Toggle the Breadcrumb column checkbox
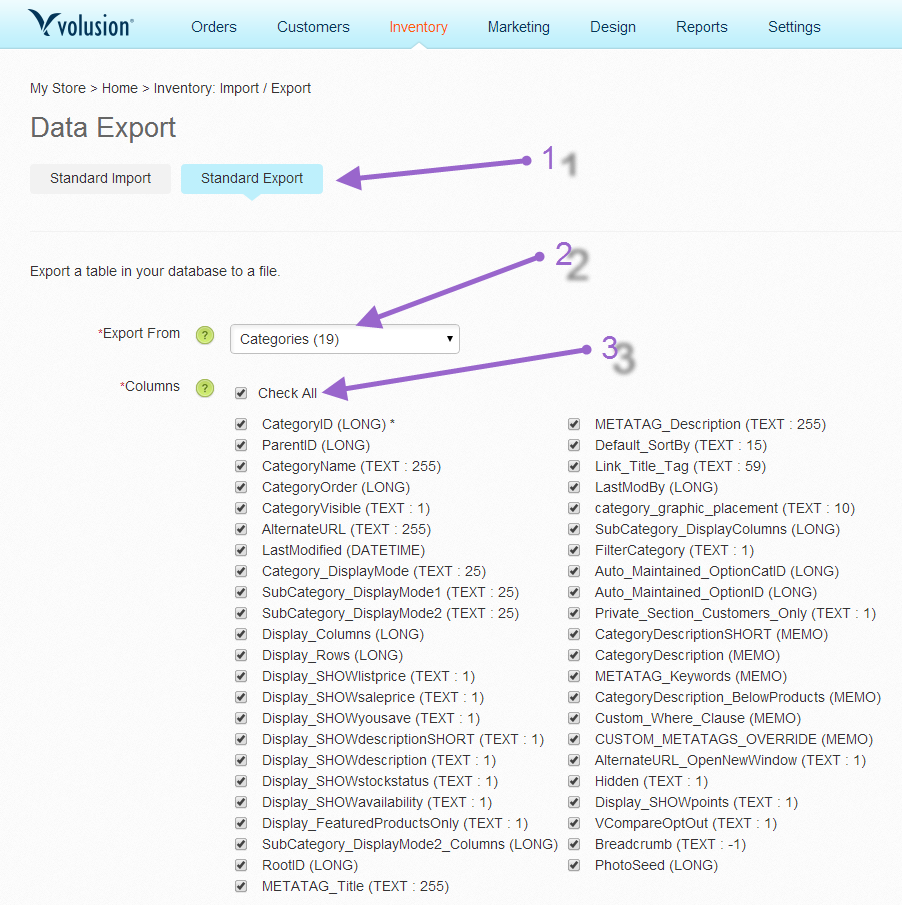 (574, 844)
